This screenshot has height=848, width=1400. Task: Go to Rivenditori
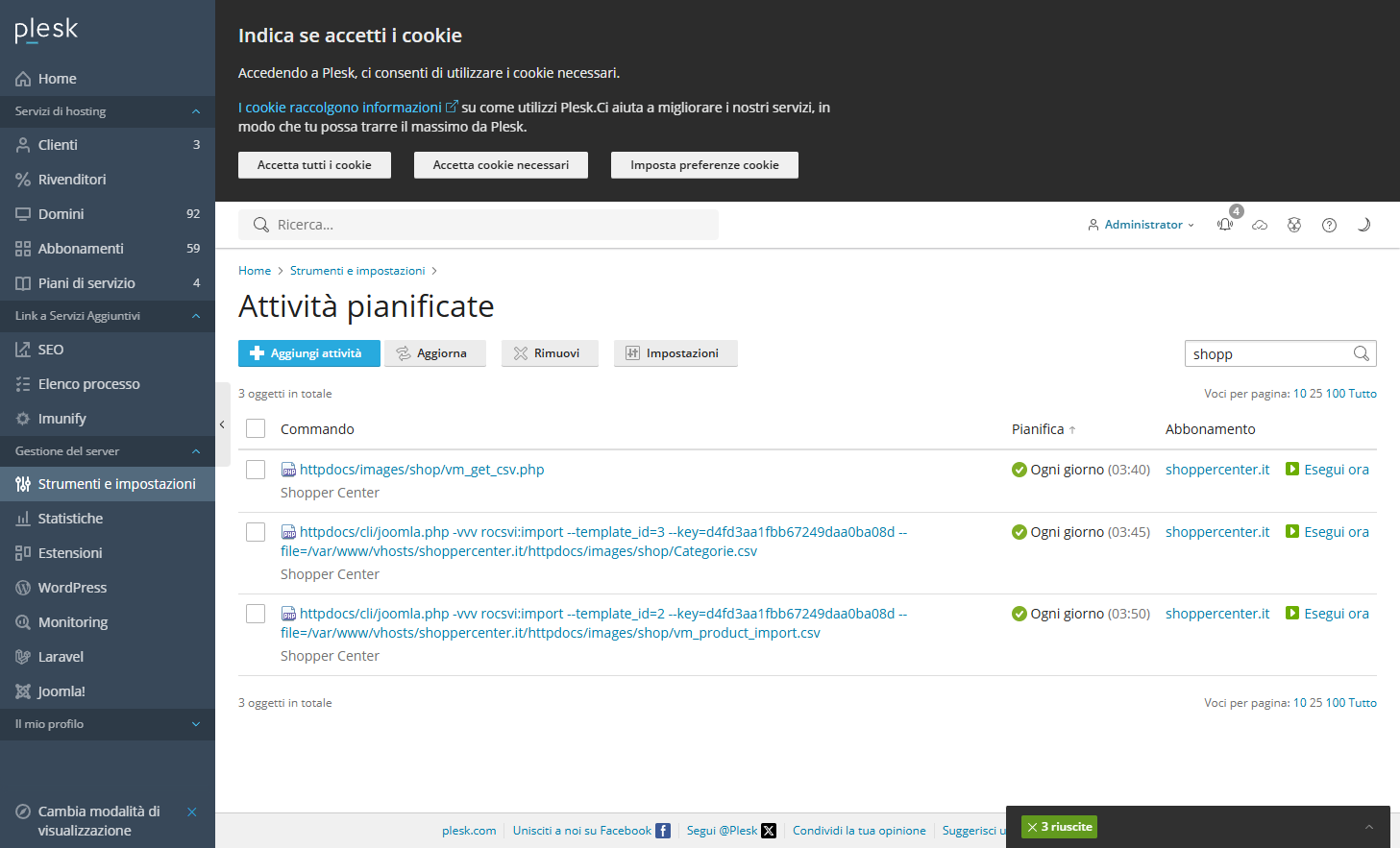click(x=108, y=180)
